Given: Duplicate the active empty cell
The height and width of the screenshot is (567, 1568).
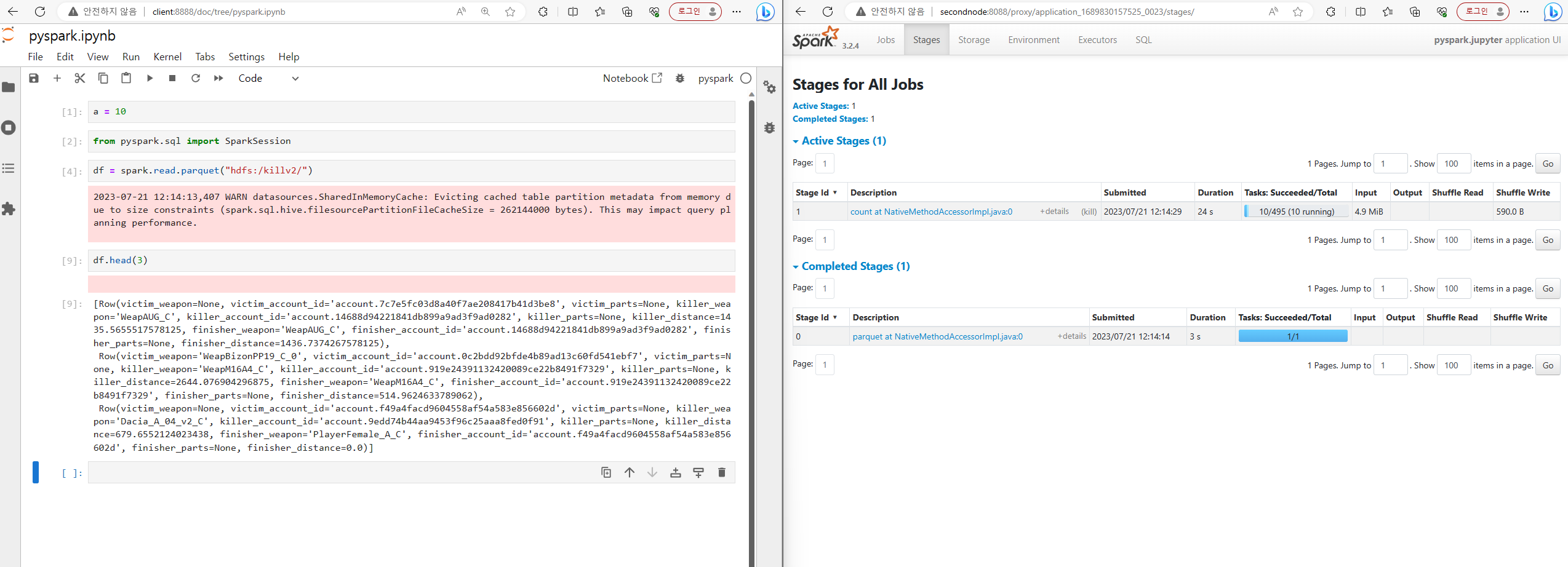Looking at the screenshot, I should click(x=606, y=472).
